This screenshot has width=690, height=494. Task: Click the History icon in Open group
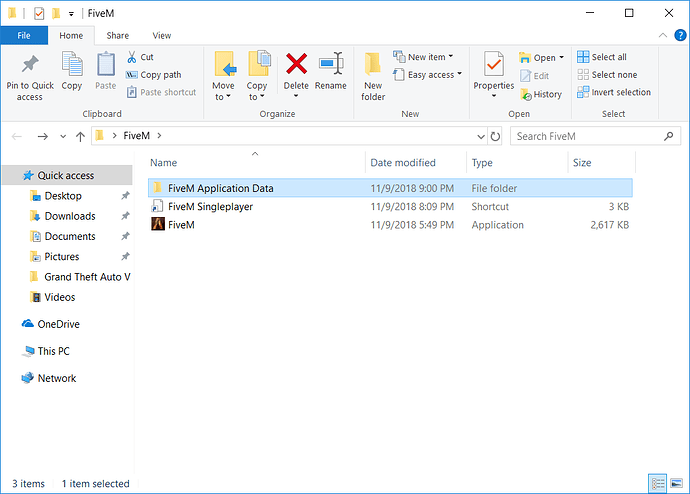pyautogui.click(x=541, y=94)
